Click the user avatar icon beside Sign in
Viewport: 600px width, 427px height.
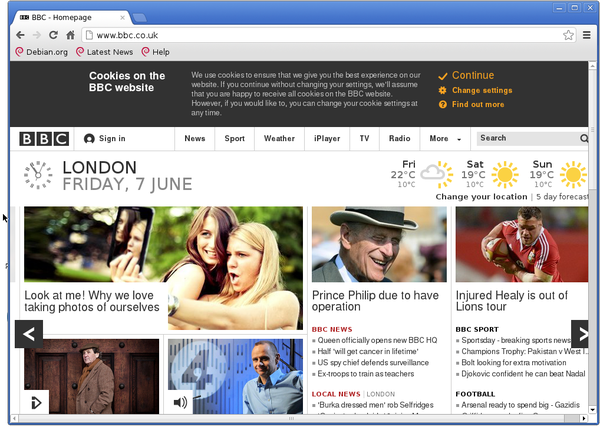[89, 139]
